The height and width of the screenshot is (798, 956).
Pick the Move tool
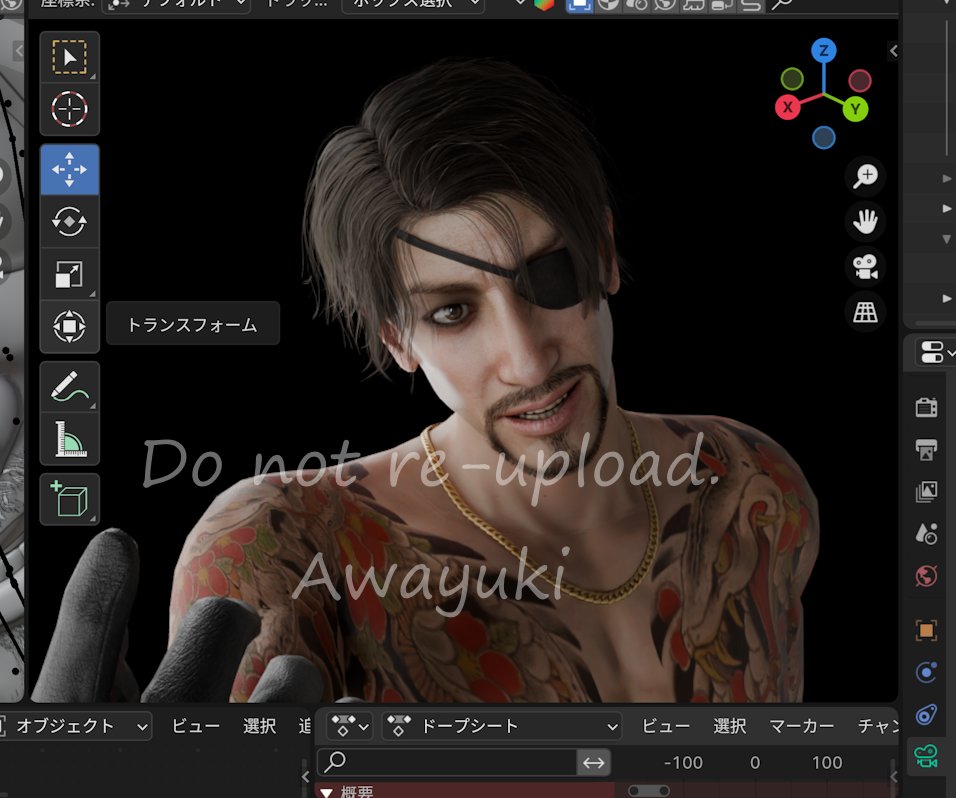point(70,169)
